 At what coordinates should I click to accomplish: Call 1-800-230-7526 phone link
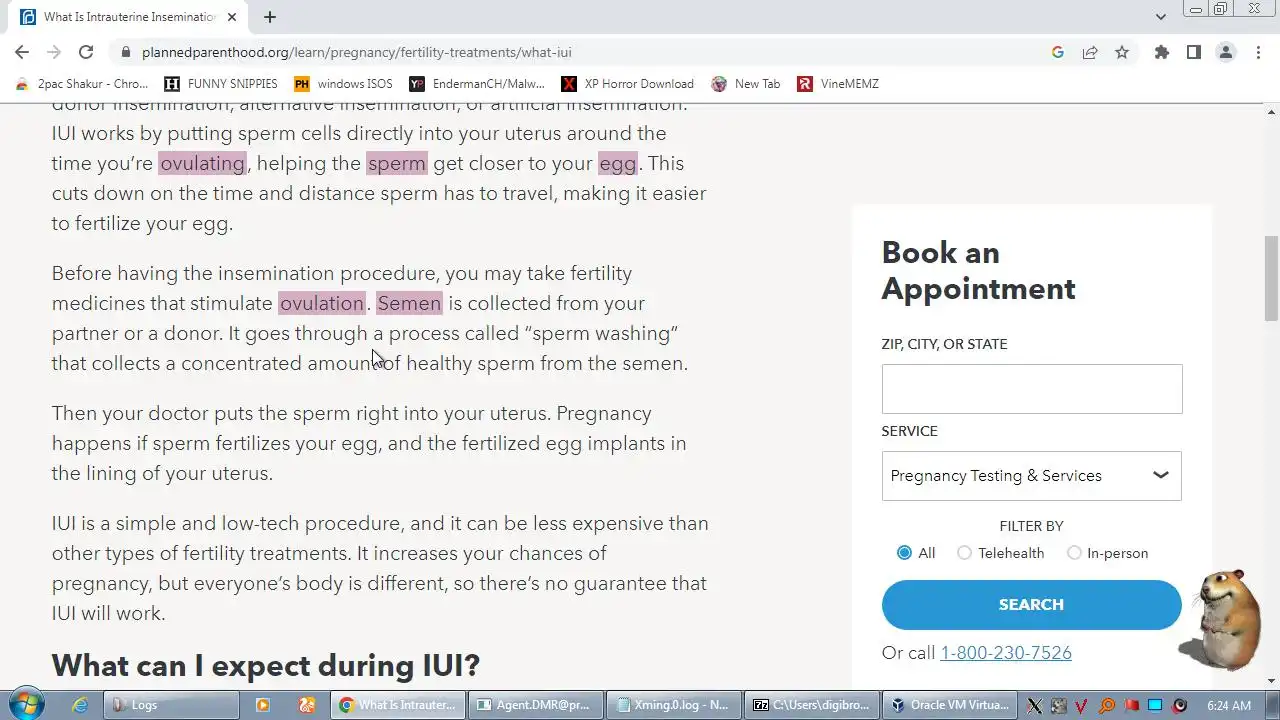pos(1006,653)
